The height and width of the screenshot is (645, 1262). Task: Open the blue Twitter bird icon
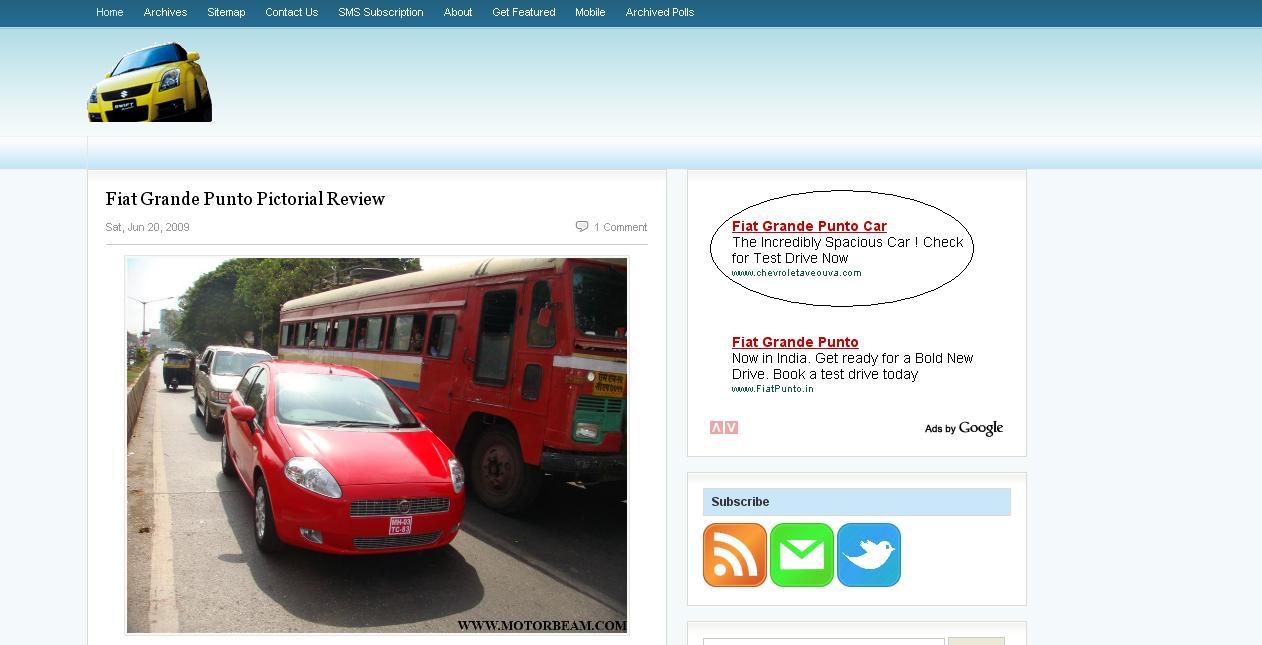[868, 555]
